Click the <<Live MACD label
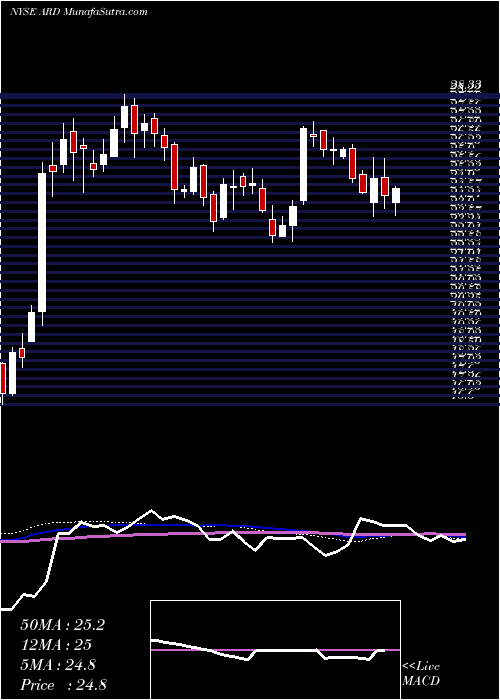 (421, 674)
